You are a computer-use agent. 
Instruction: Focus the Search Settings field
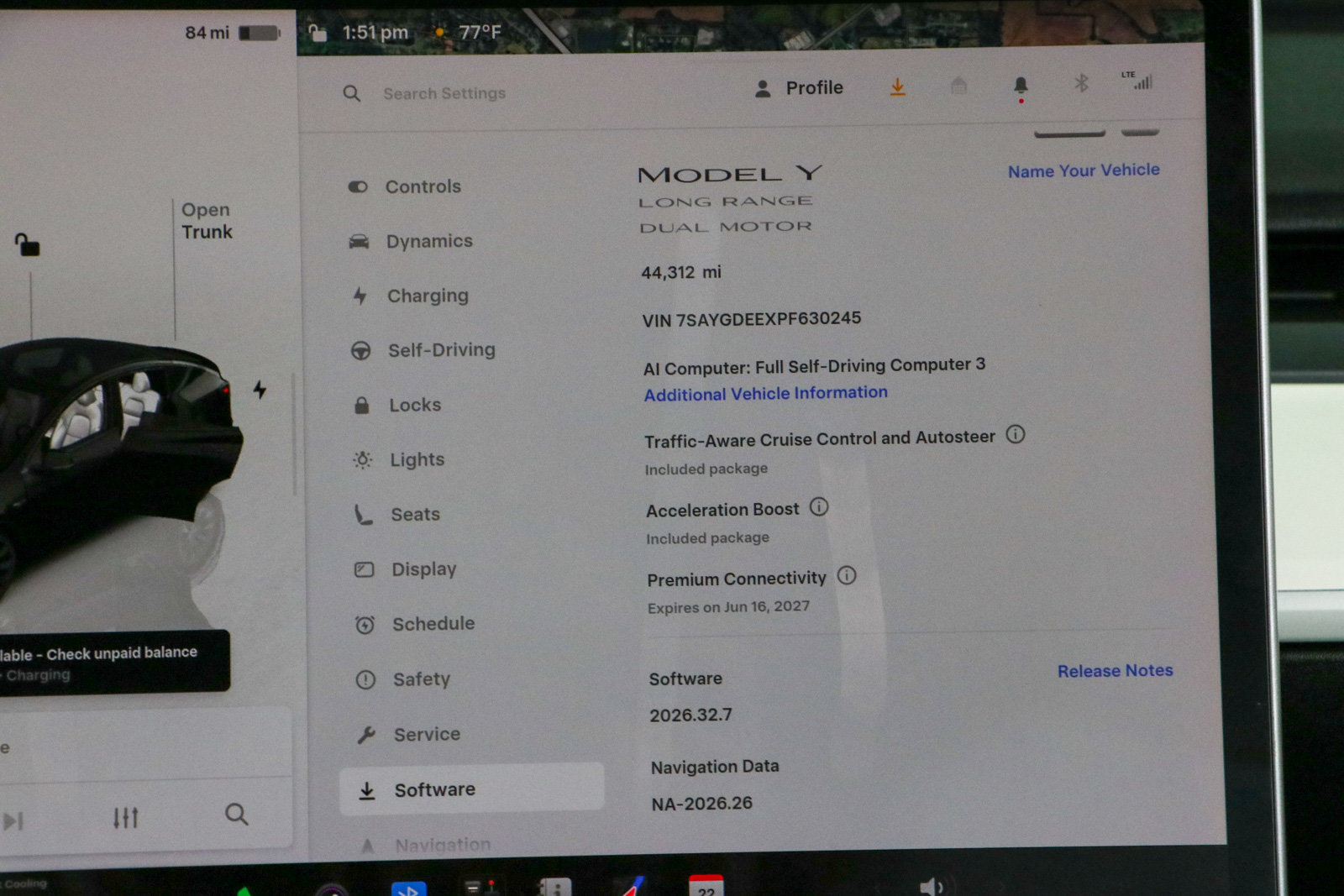444,93
